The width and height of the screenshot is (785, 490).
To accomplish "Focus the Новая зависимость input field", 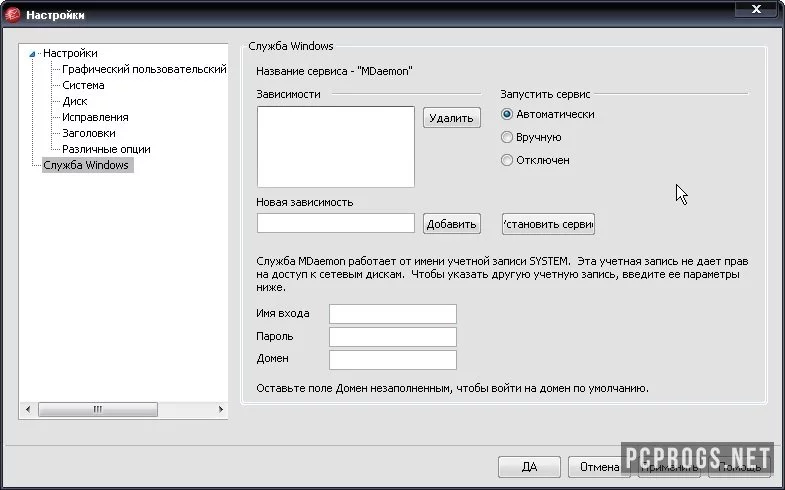I will (336, 223).
